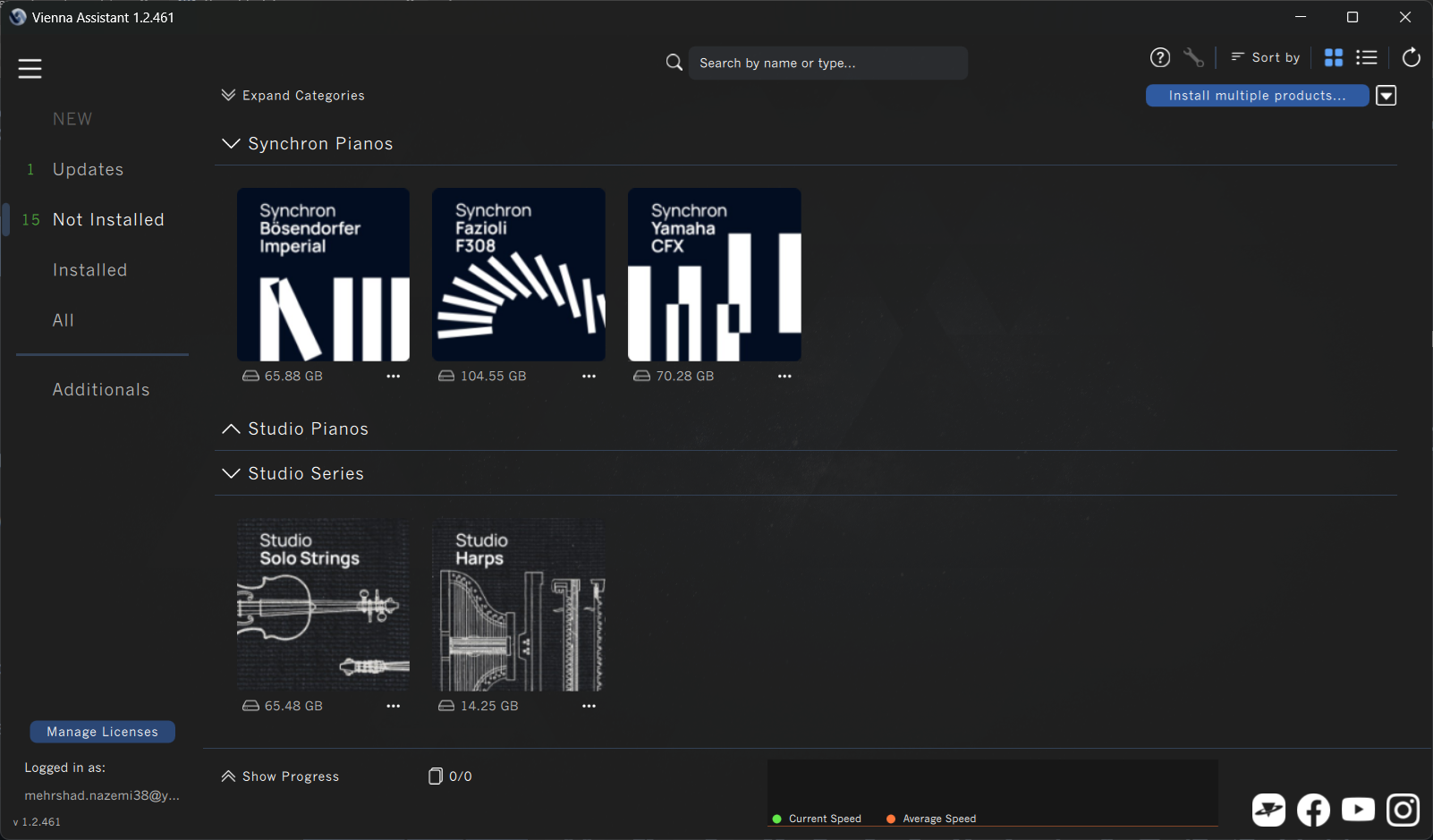
Task: Click the Install multiple products button
Action: pyautogui.click(x=1257, y=95)
